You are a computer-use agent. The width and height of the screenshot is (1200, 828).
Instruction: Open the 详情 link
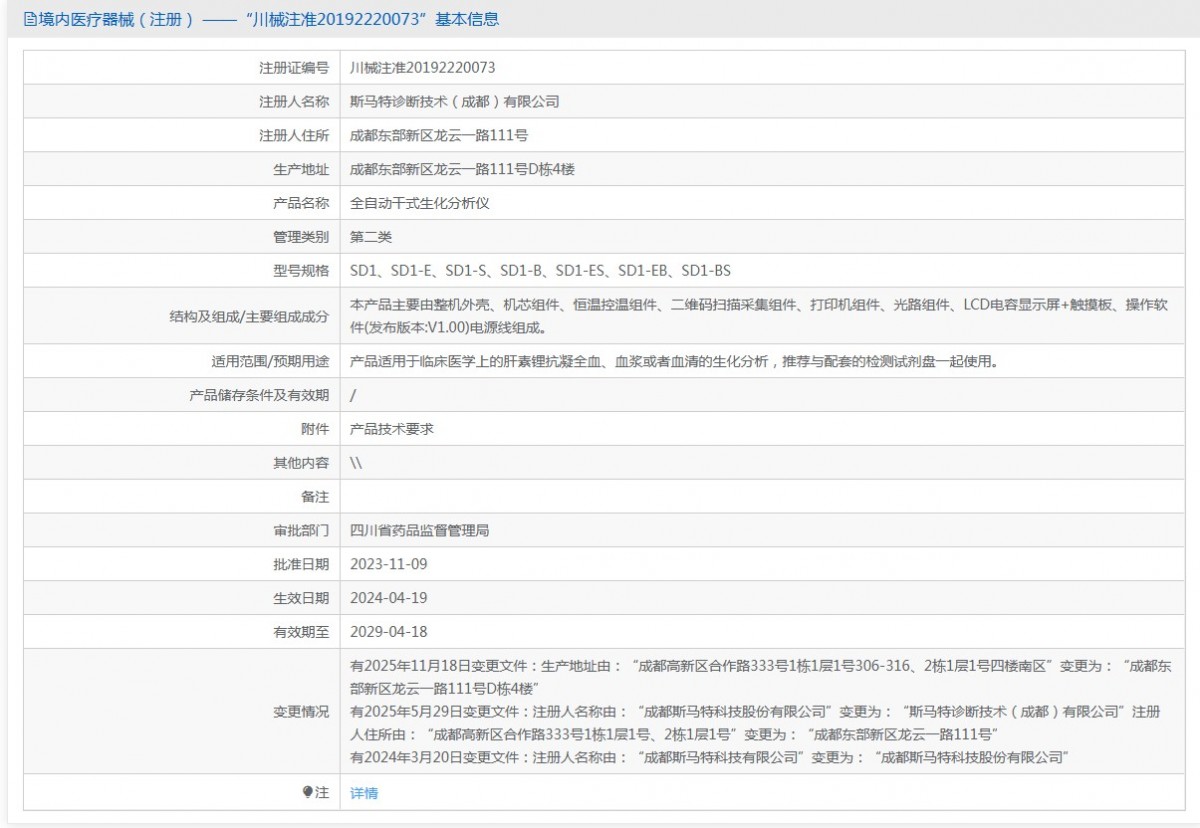pyautogui.click(x=364, y=793)
